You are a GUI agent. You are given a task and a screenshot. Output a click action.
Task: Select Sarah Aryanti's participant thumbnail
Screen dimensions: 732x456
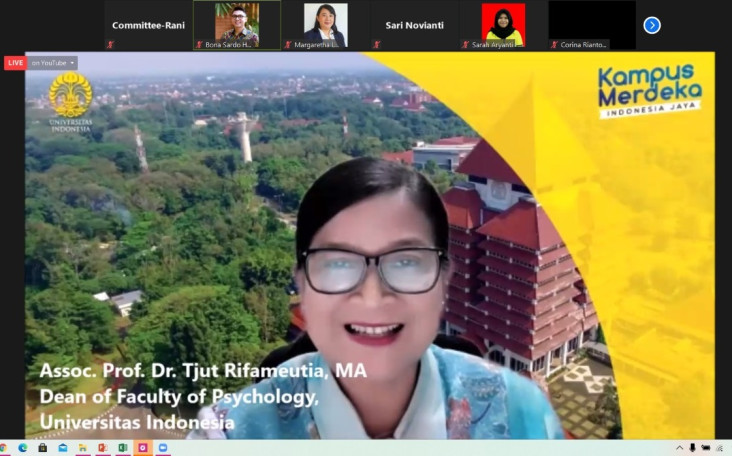pos(503,25)
